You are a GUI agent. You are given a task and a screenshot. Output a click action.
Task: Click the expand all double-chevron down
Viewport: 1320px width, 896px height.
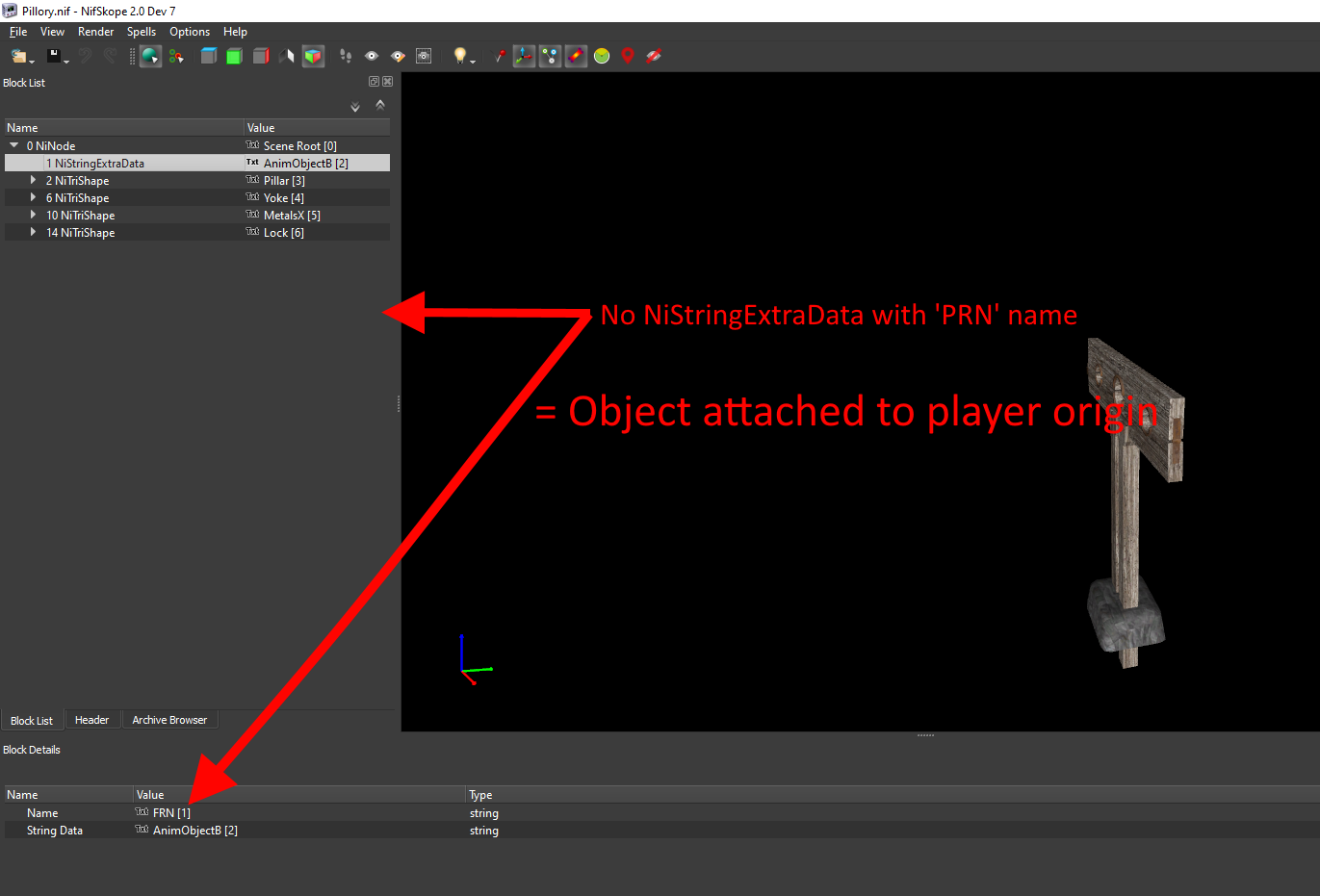(355, 107)
